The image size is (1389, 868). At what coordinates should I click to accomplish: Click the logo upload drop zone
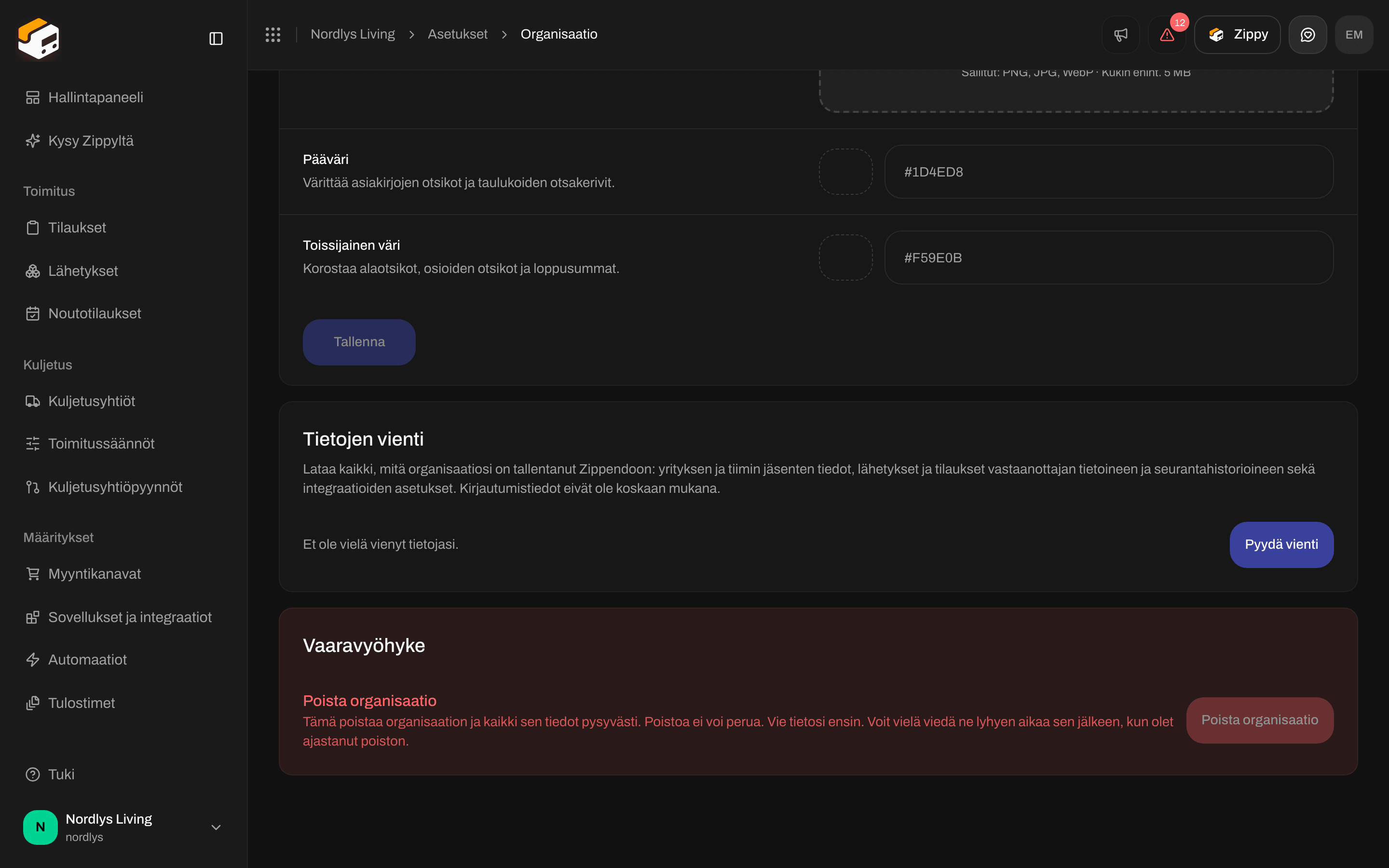(x=1076, y=91)
